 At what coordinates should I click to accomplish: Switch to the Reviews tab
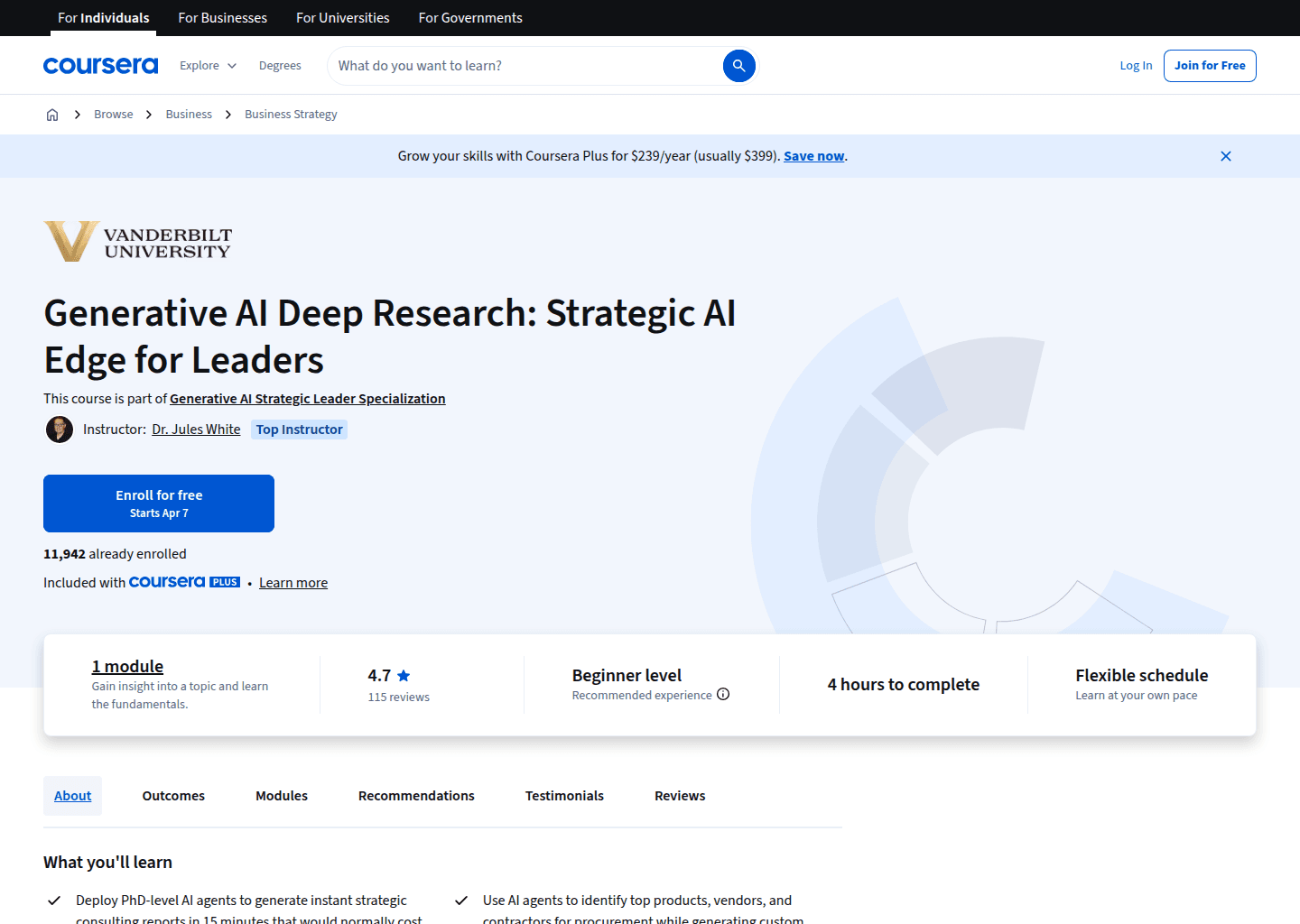(x=680, y=795)
